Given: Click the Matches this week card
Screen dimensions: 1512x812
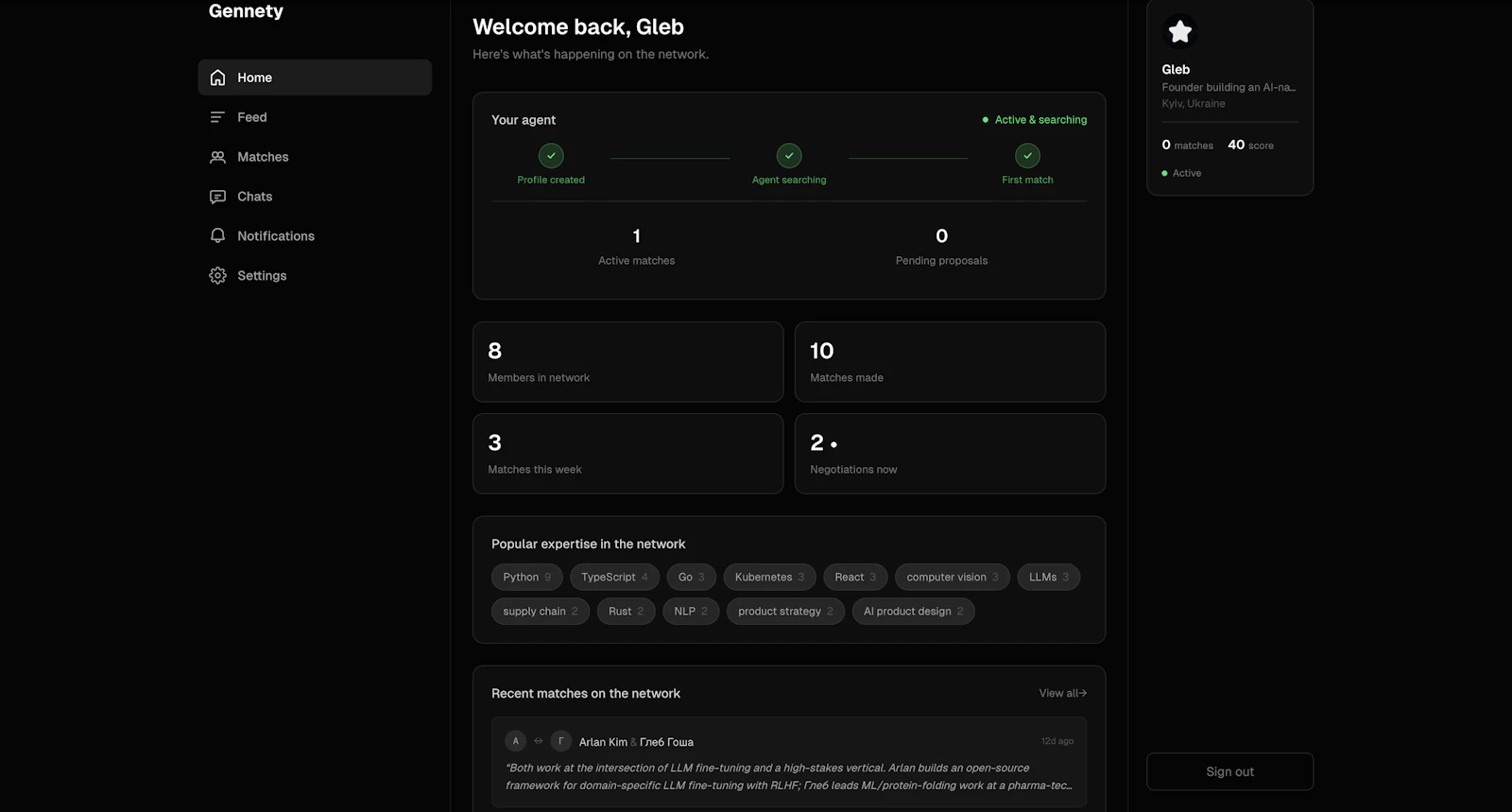Looking at the screenshot, I should (x=627, y=454).
